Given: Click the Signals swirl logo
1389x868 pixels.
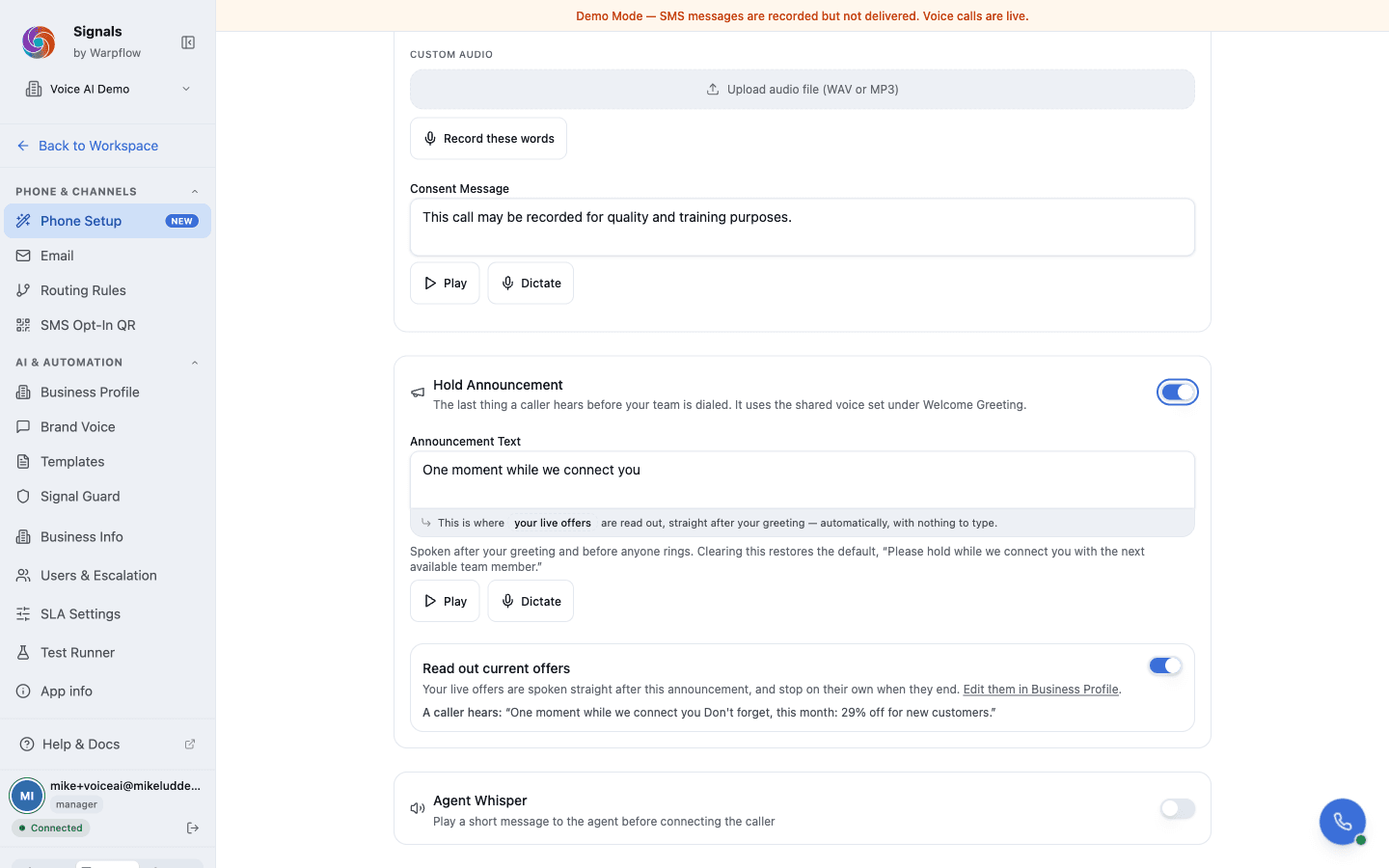Looking at the screenshot, I should [x=39, y=42].
